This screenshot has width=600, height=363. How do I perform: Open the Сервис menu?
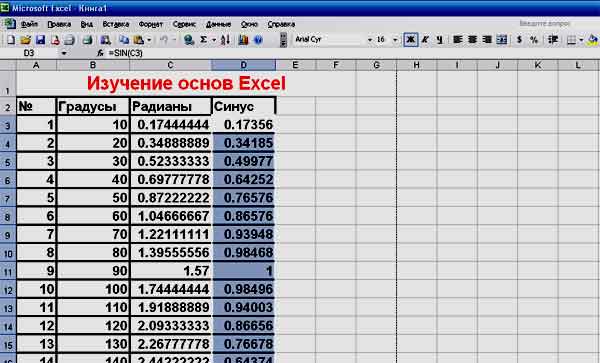(184, 24)
